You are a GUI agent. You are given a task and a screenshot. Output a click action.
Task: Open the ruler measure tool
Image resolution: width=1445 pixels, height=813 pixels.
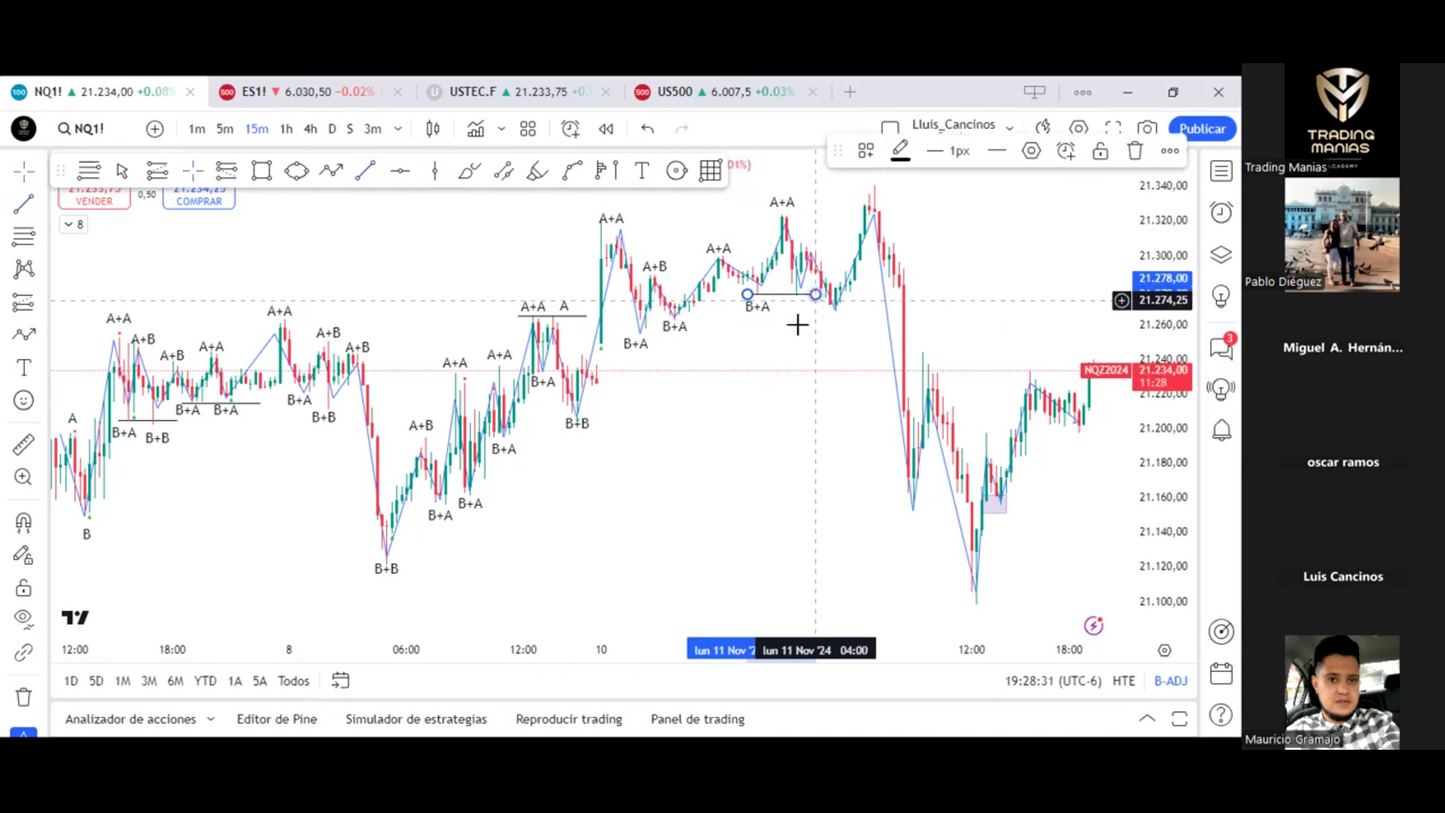(23, 444)
